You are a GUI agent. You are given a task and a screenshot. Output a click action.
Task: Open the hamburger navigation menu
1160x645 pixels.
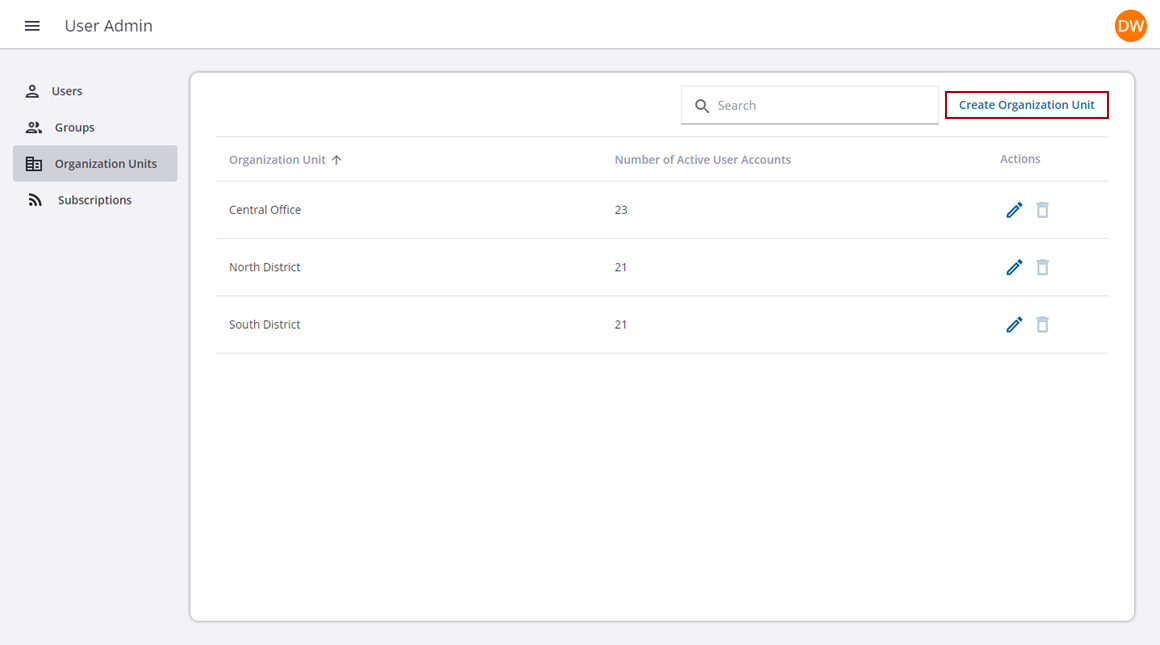click(x=32, y=26)
